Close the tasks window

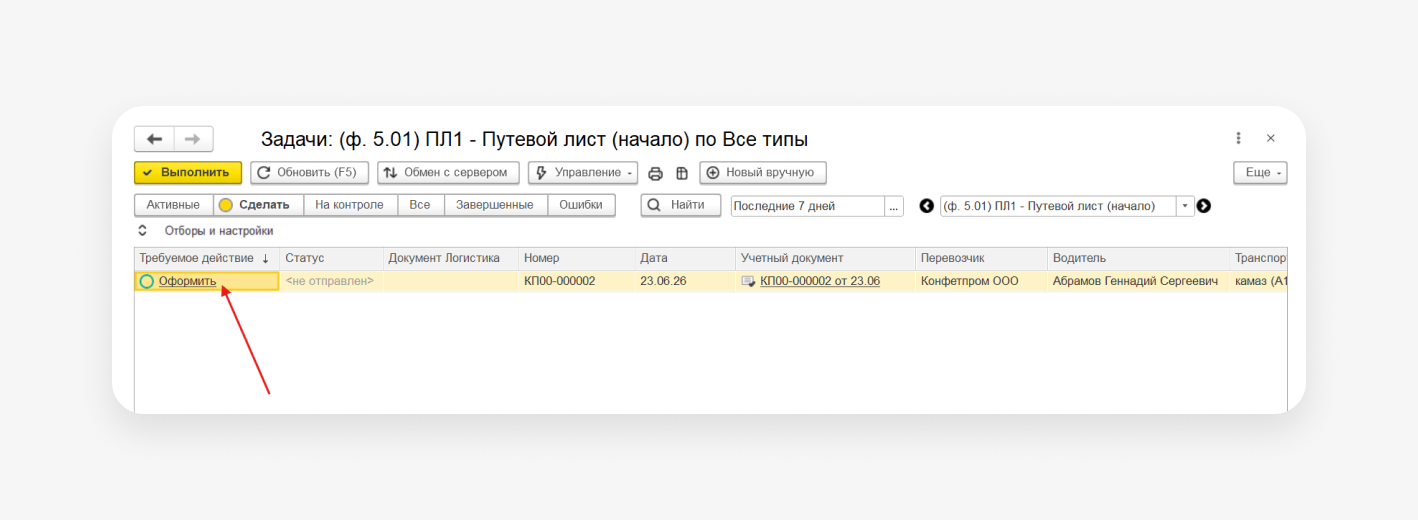1271,138
